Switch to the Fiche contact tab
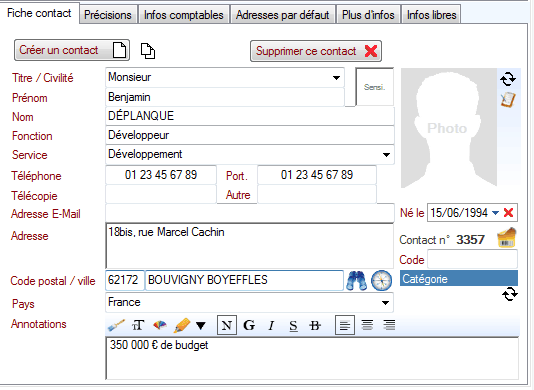 pos(39,13)
